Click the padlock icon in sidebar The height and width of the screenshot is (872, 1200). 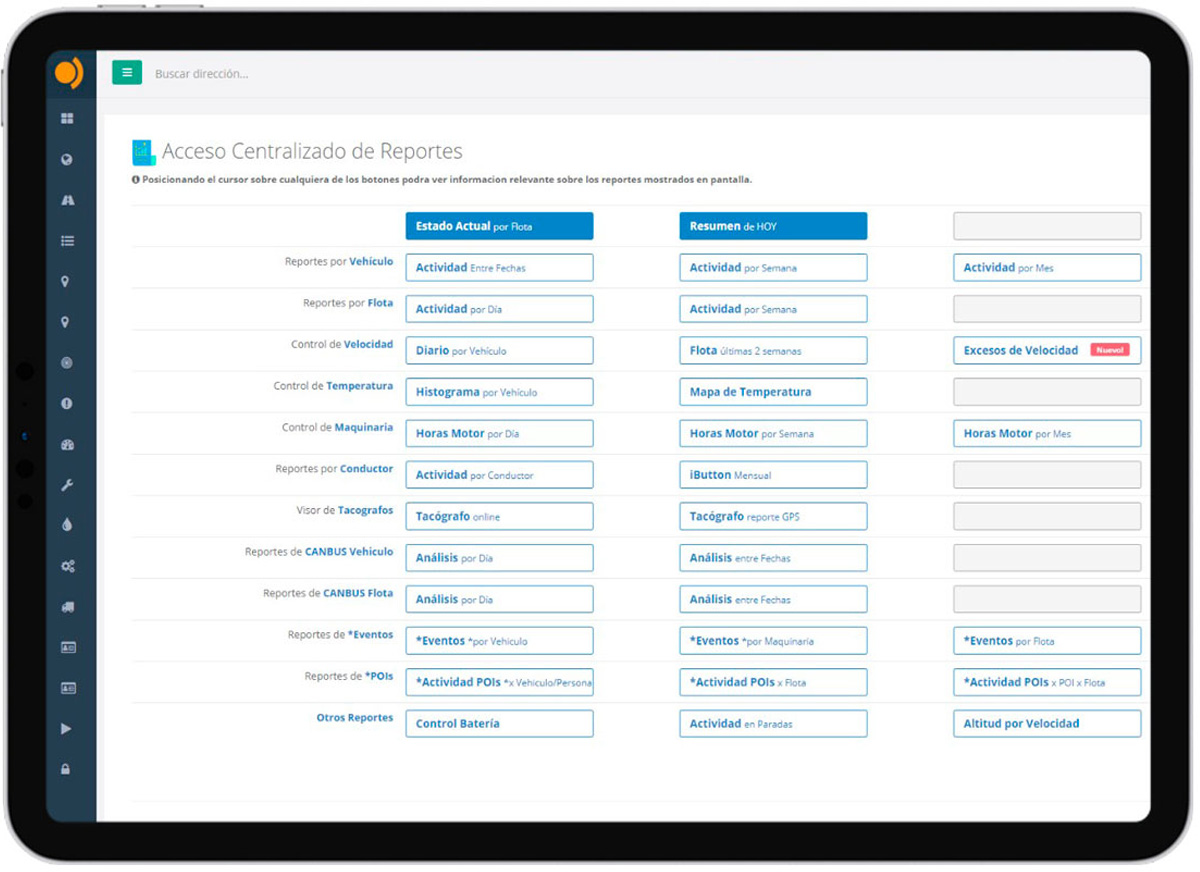(x=67, y=769)
